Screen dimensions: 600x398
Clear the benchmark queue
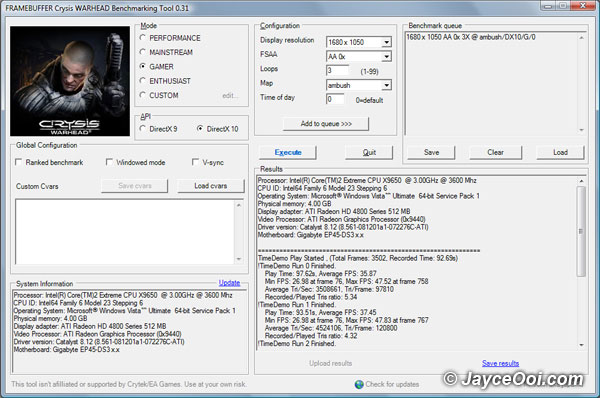pos(495,152)
